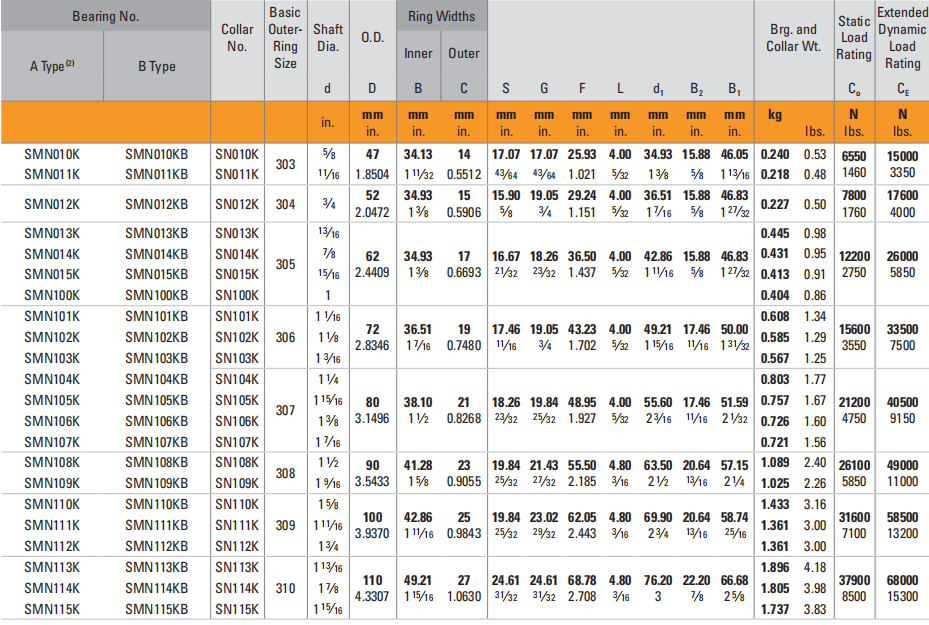Select weight value 1.089 kg
Screen dimensions: 929x625
pyautogui.click(x=775, y=462)
